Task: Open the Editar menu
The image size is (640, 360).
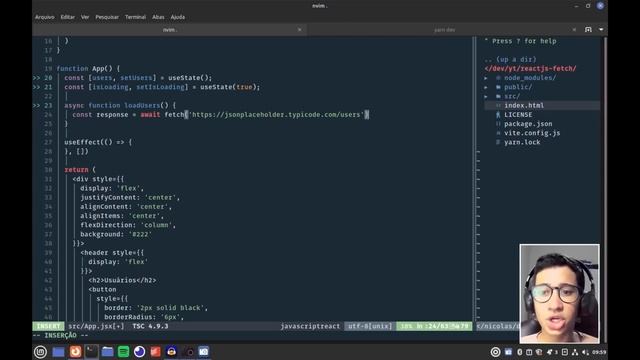Action: [67, 17]
